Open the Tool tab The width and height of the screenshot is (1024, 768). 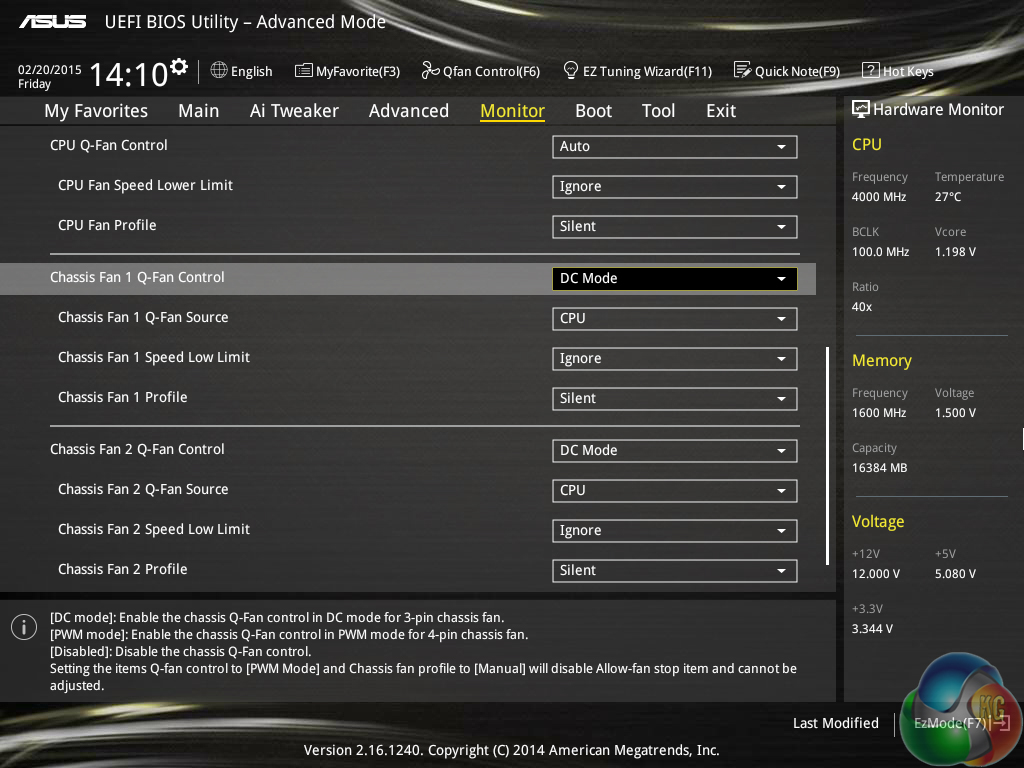pyautogui.click(x=658, y=111)
